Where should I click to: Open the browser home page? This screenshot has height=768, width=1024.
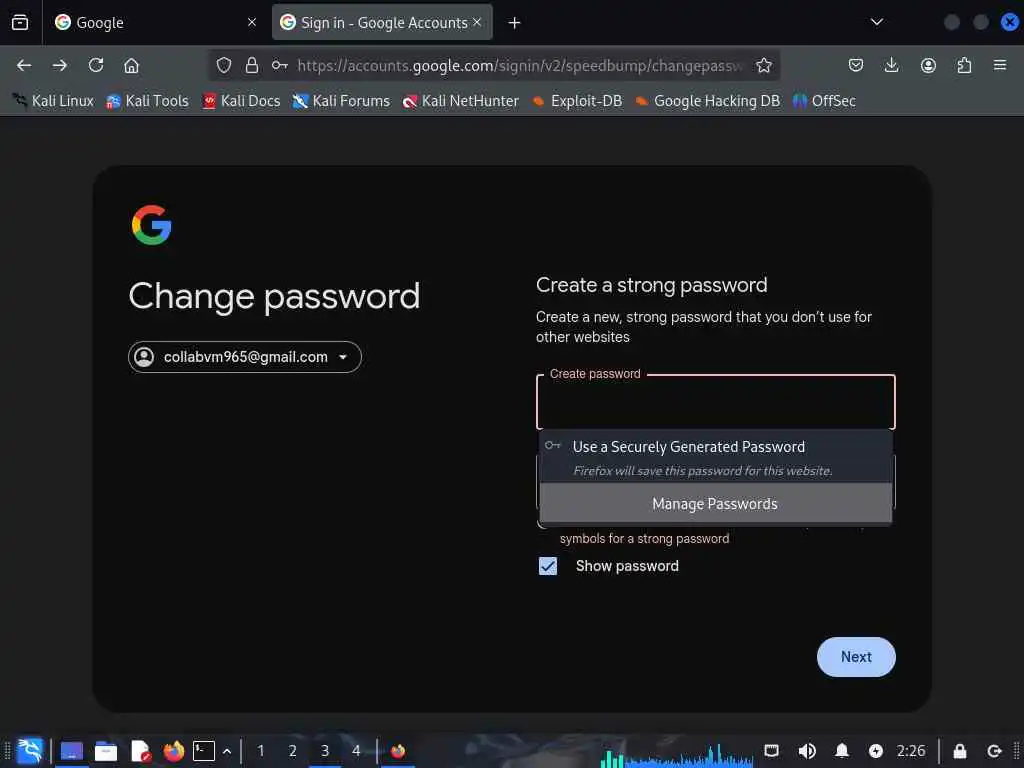click(x=131, y=65)
